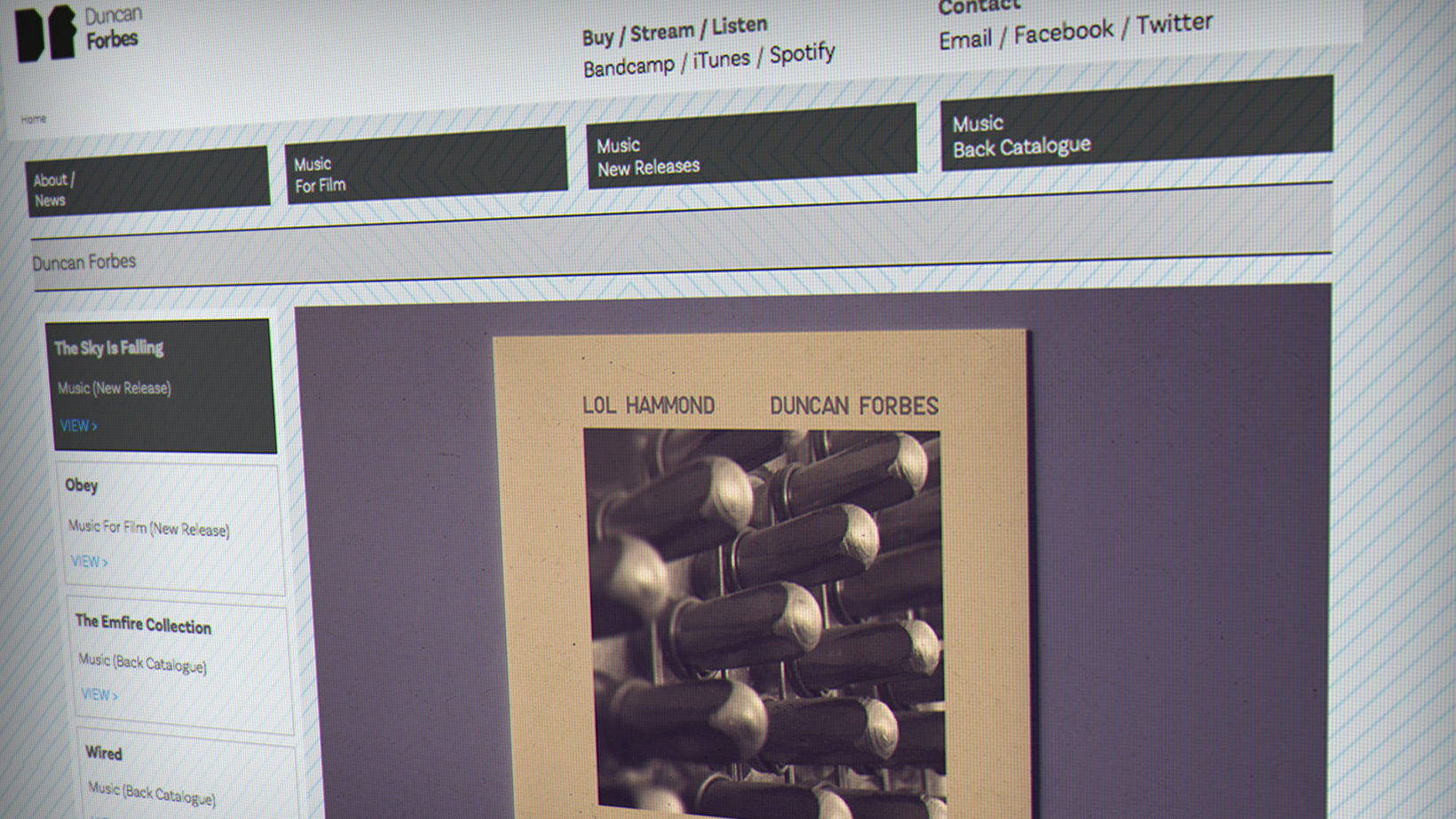Open the Spotify link
This screenshot has height=819, width=1456.
(x=802, y=54)
